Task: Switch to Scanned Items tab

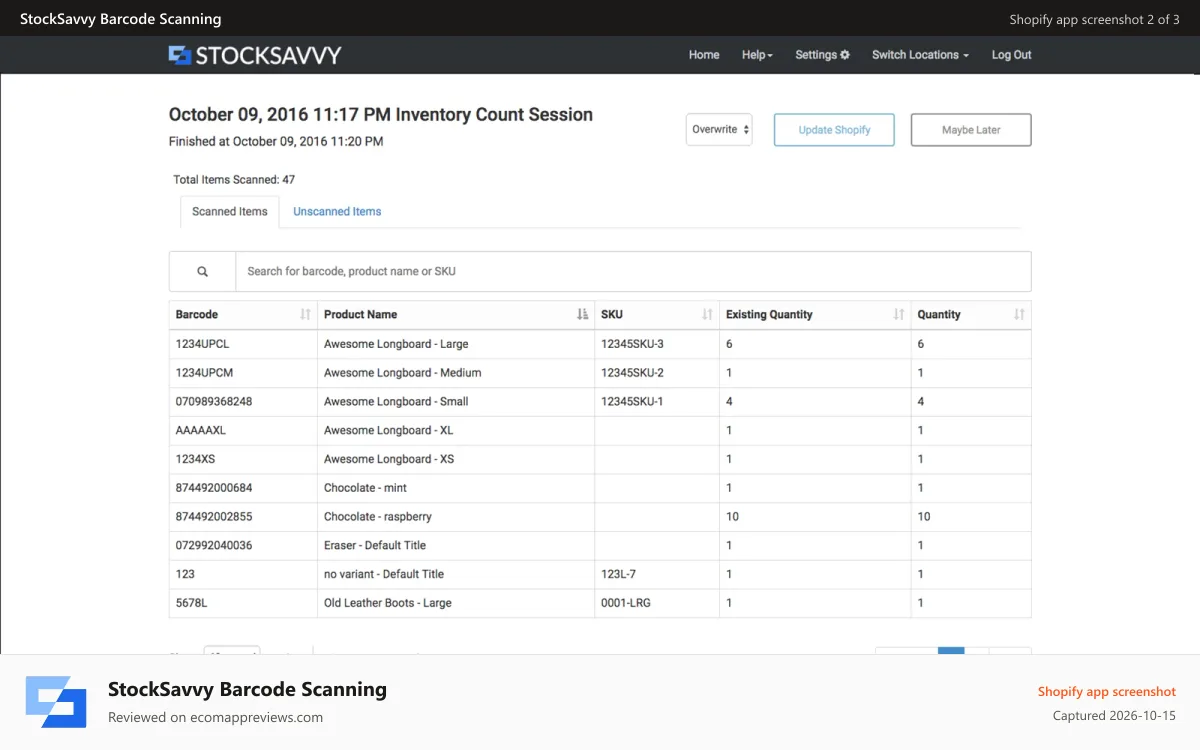Action: (x=230, y=212)
